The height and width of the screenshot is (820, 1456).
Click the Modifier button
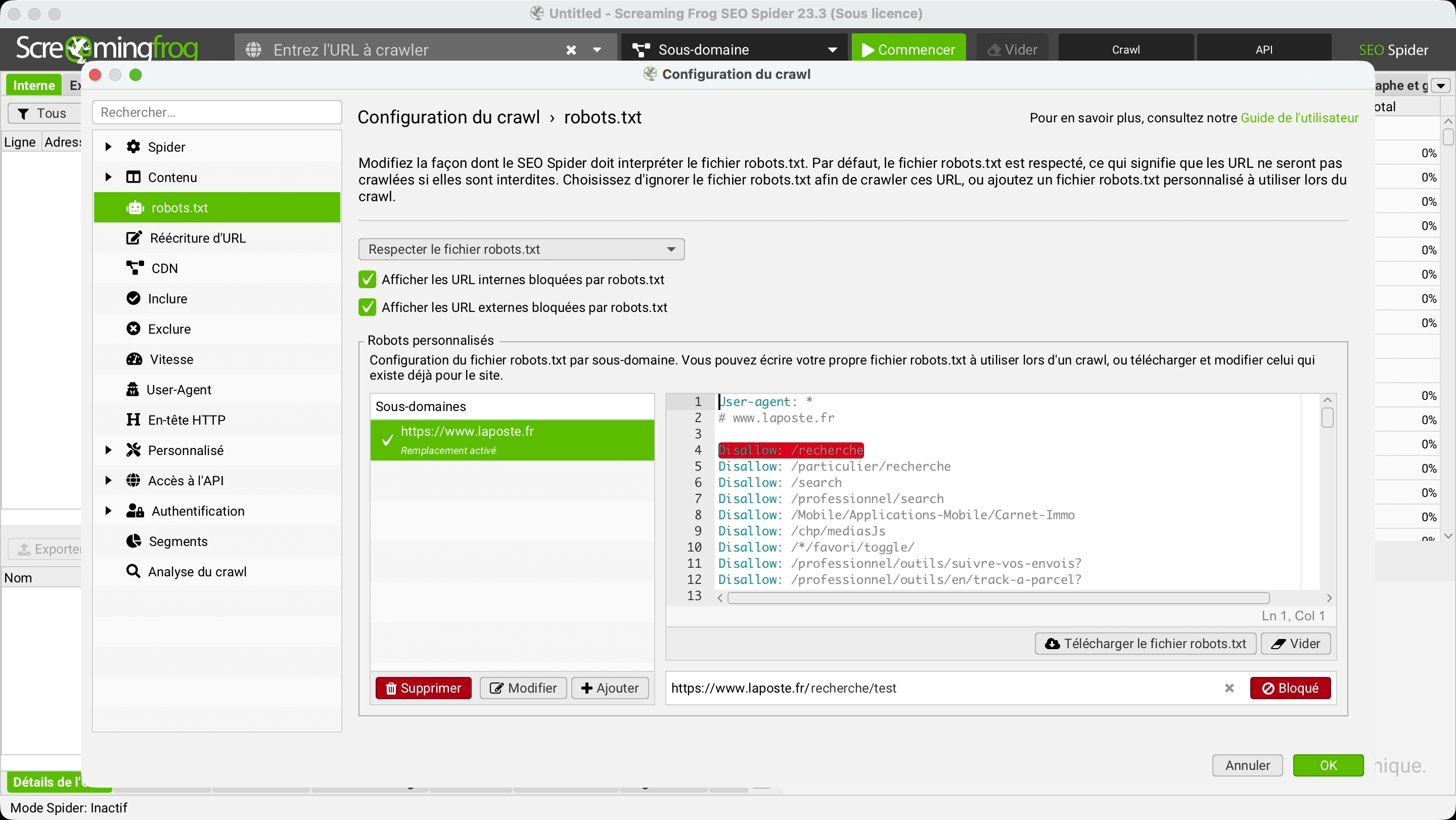(523, 689)
